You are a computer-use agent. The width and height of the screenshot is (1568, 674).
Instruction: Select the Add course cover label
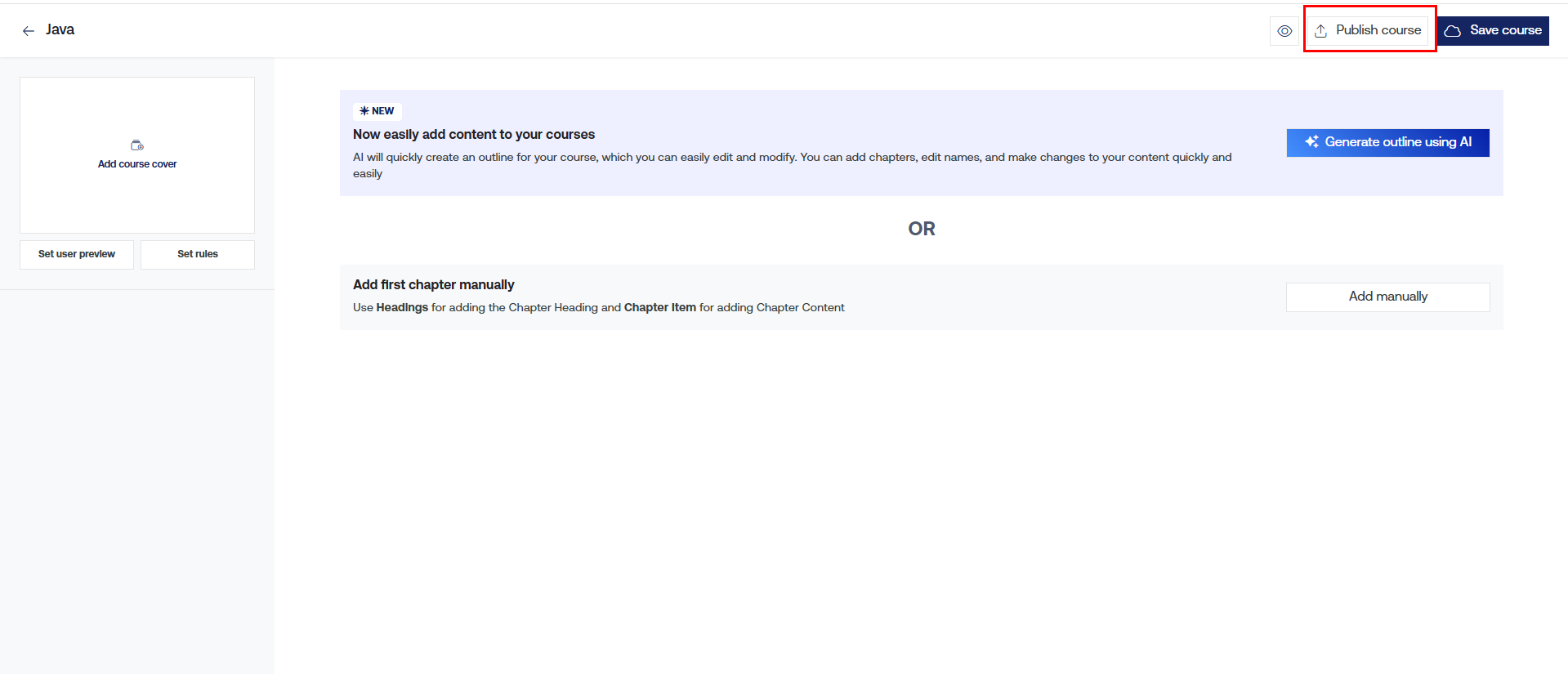pos(137,164)
